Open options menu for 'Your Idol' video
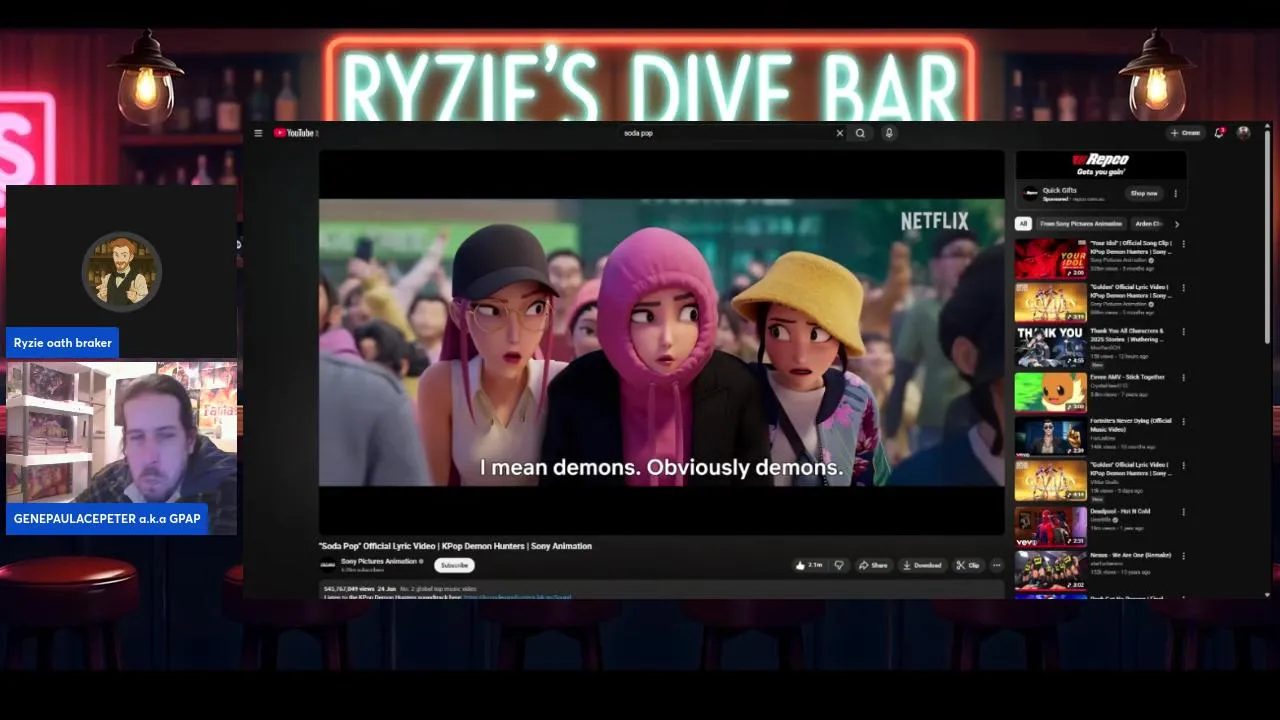The image size is (1280, 720). point(1184,244)
